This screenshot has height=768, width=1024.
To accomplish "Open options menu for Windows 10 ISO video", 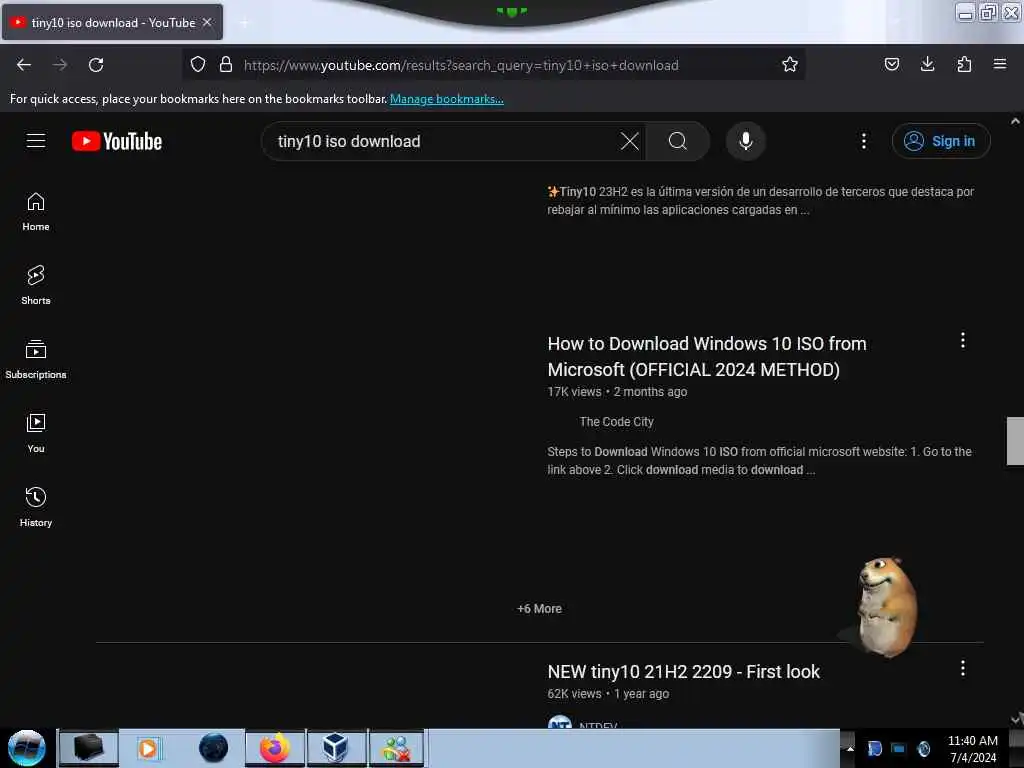I will click(x=962, y=340).
